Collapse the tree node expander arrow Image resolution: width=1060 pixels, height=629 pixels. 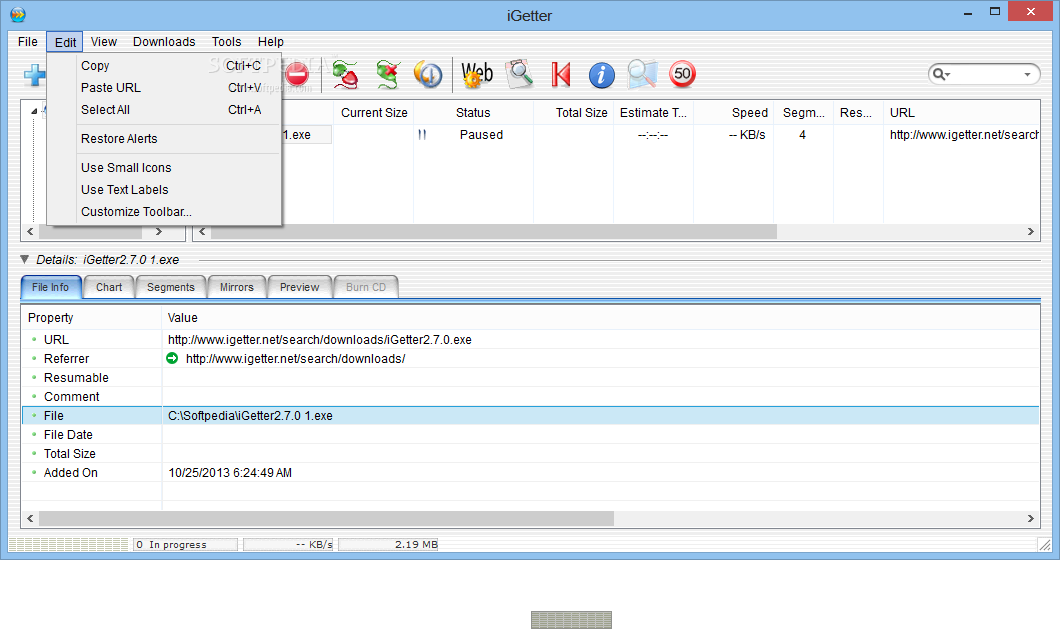(34, 112)
